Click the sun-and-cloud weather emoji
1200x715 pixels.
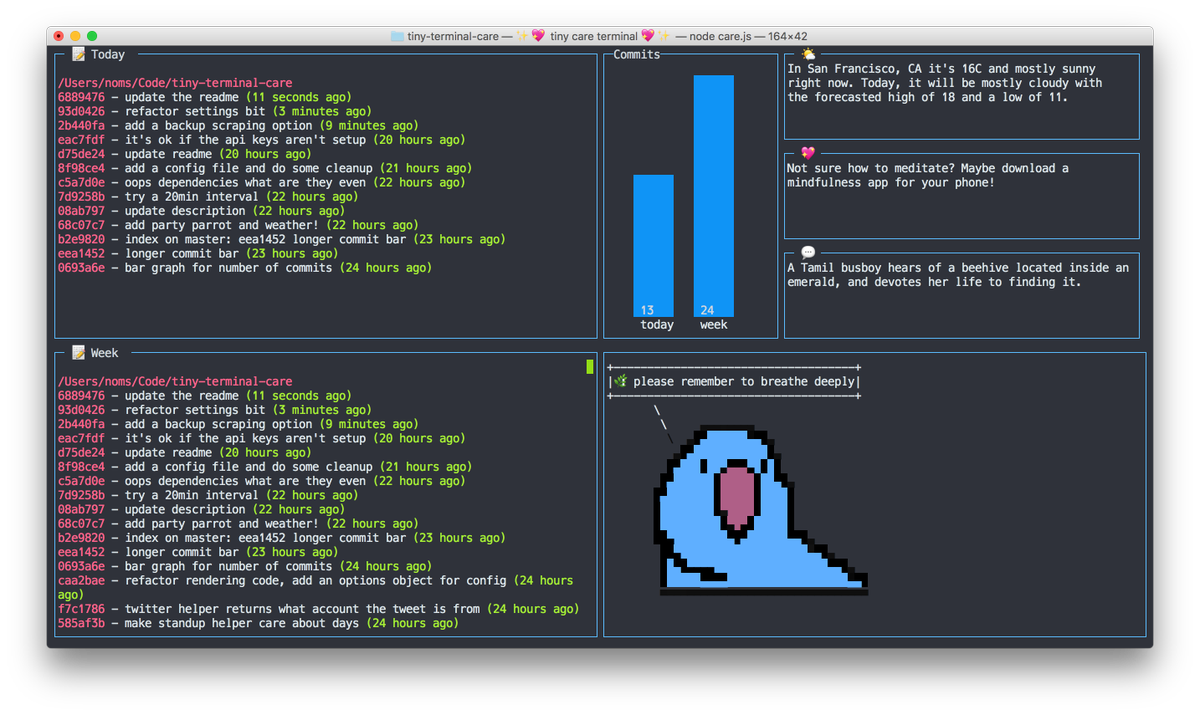tap(808, 55)
